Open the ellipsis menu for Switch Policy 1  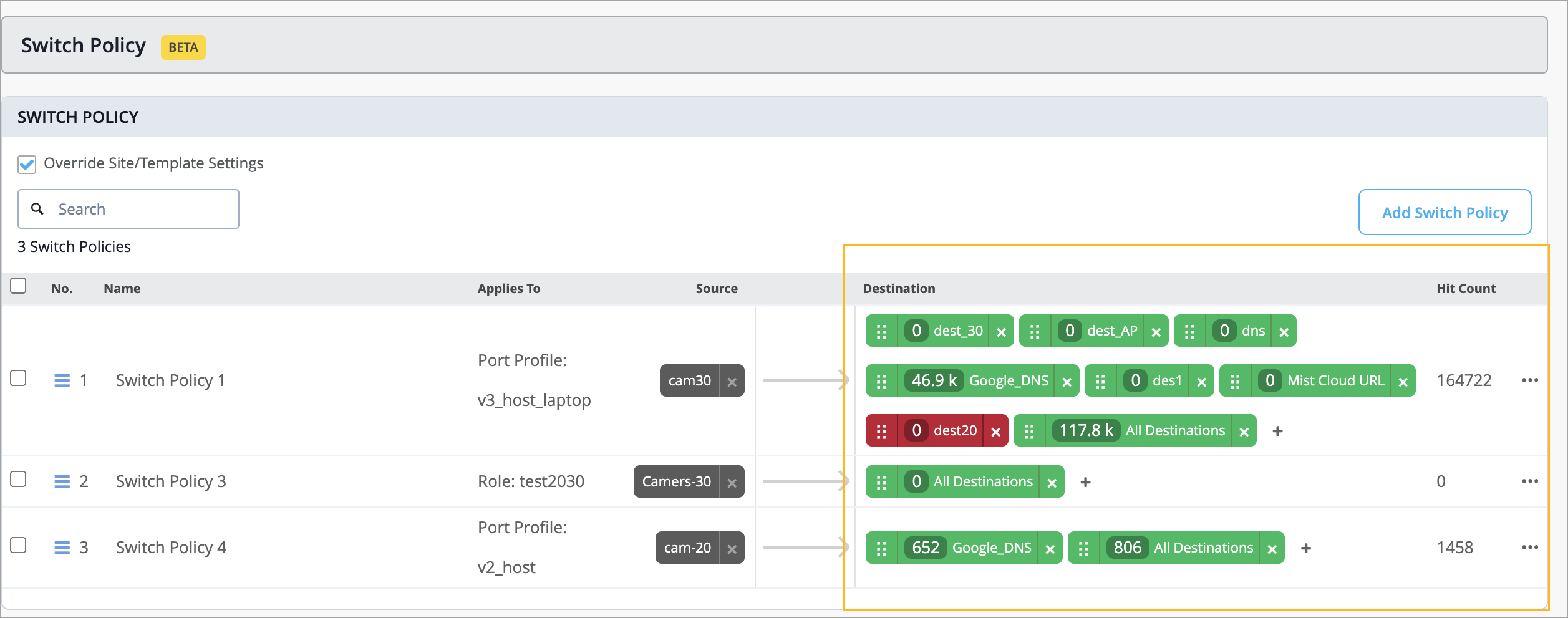[1531, 380]
